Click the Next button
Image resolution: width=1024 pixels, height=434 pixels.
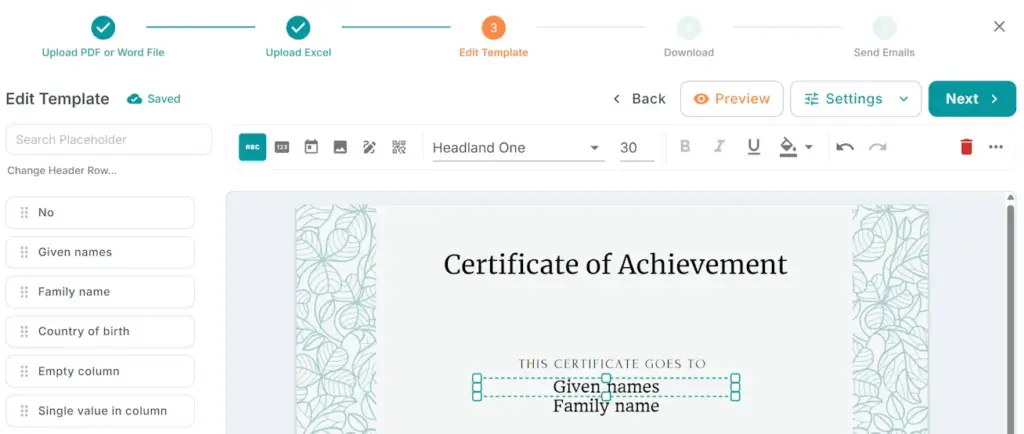pos(971,99)
